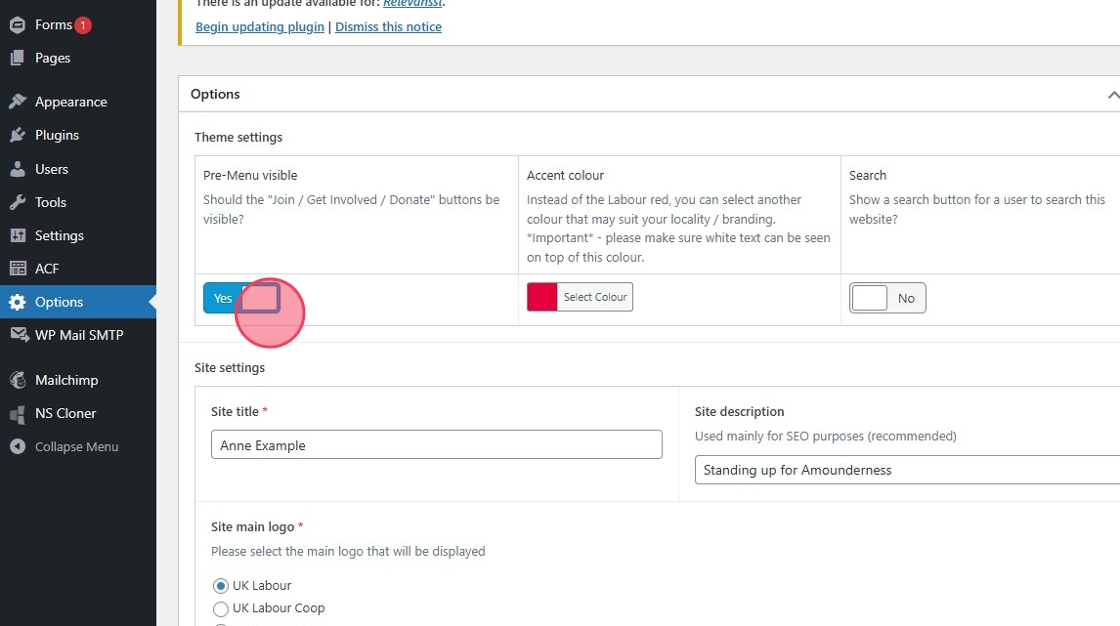Toggle the Search switch set to No

pyautogui.click(x=887, y=298)
